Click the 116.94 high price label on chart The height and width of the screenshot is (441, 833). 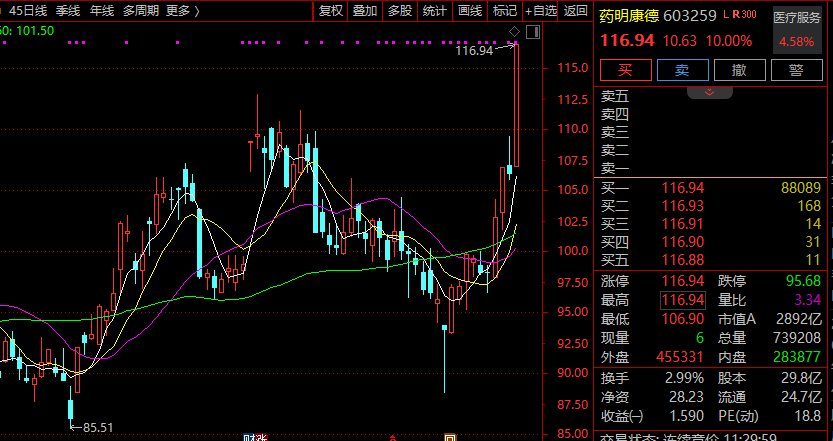pos(474,51)
